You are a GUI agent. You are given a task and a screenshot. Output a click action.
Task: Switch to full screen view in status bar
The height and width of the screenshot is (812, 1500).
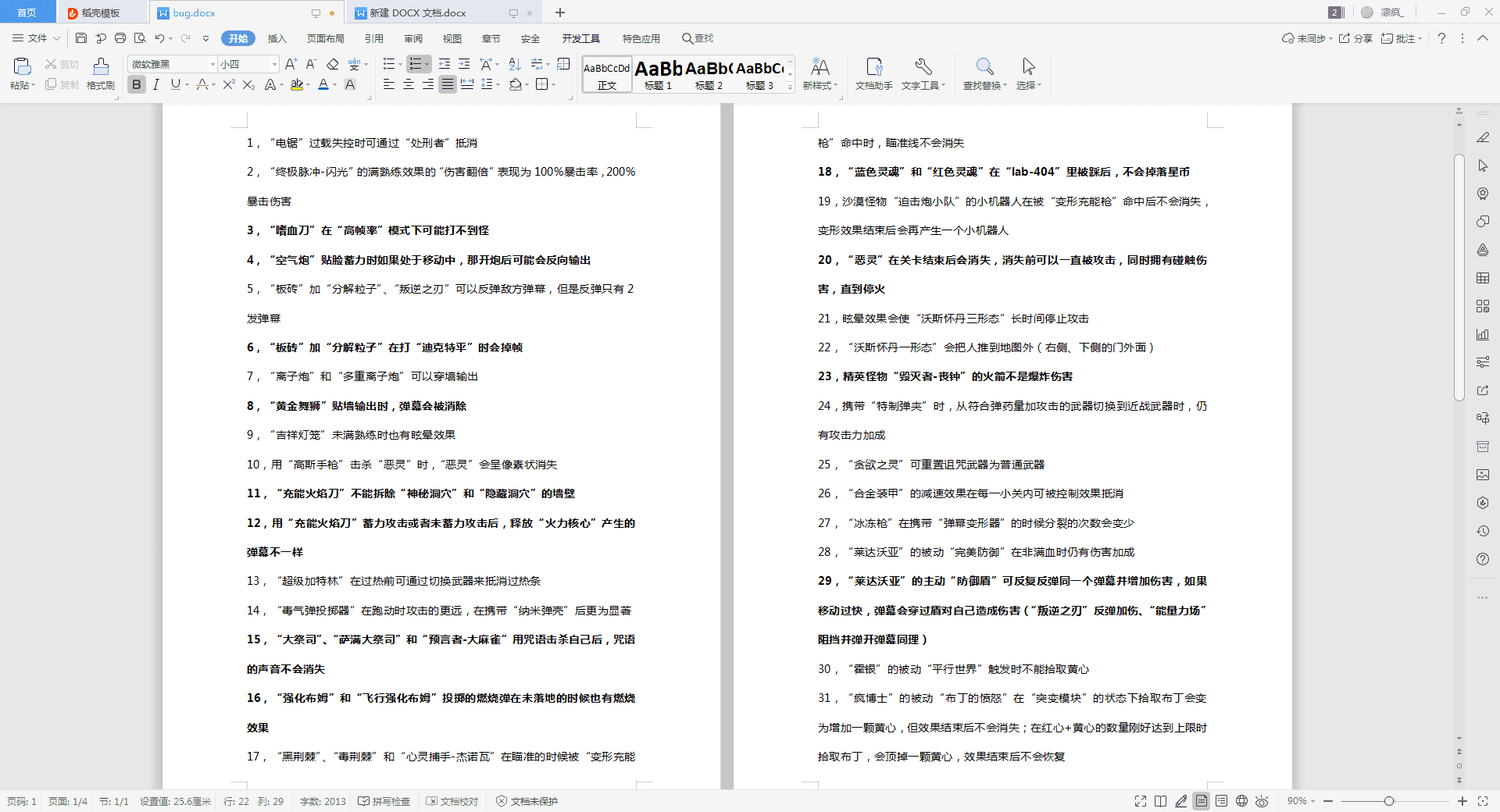[x=1141, y=801]
